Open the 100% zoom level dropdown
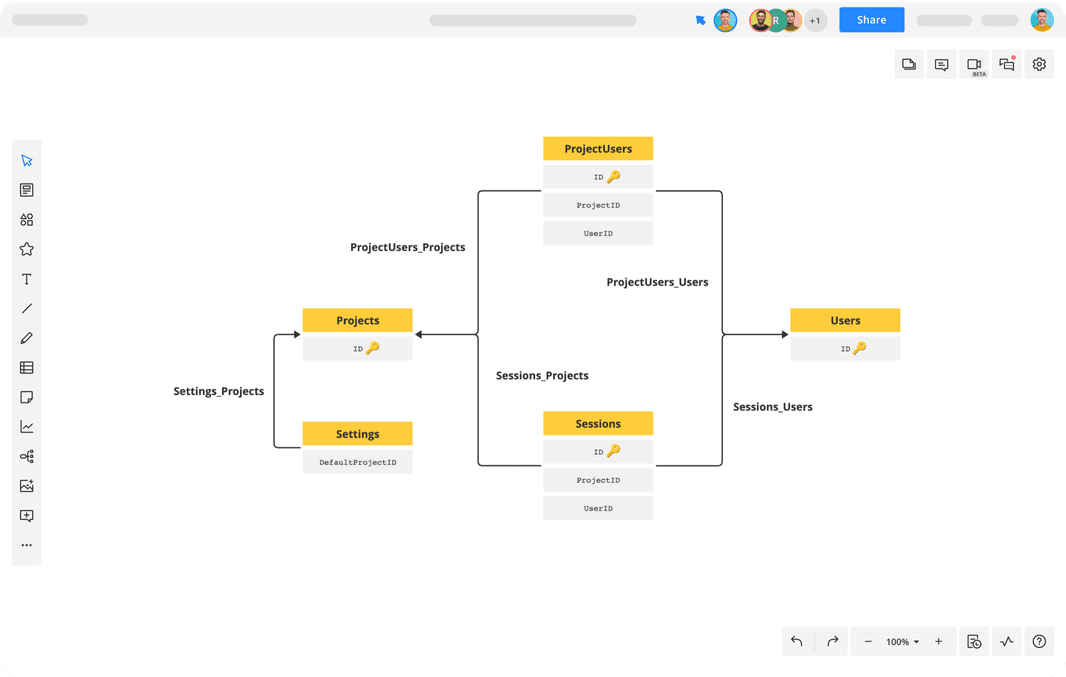Image resolution: width=1066 pixels, height=677 pixels. point(902,642)
